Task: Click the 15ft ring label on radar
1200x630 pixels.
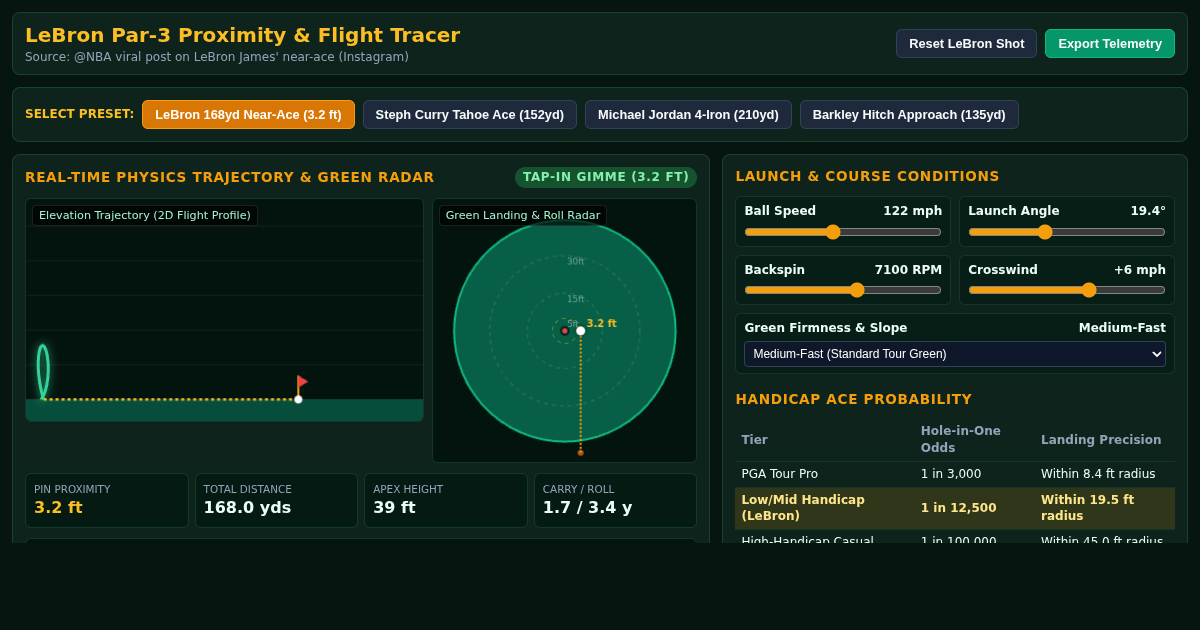Action: coord(576,299)
